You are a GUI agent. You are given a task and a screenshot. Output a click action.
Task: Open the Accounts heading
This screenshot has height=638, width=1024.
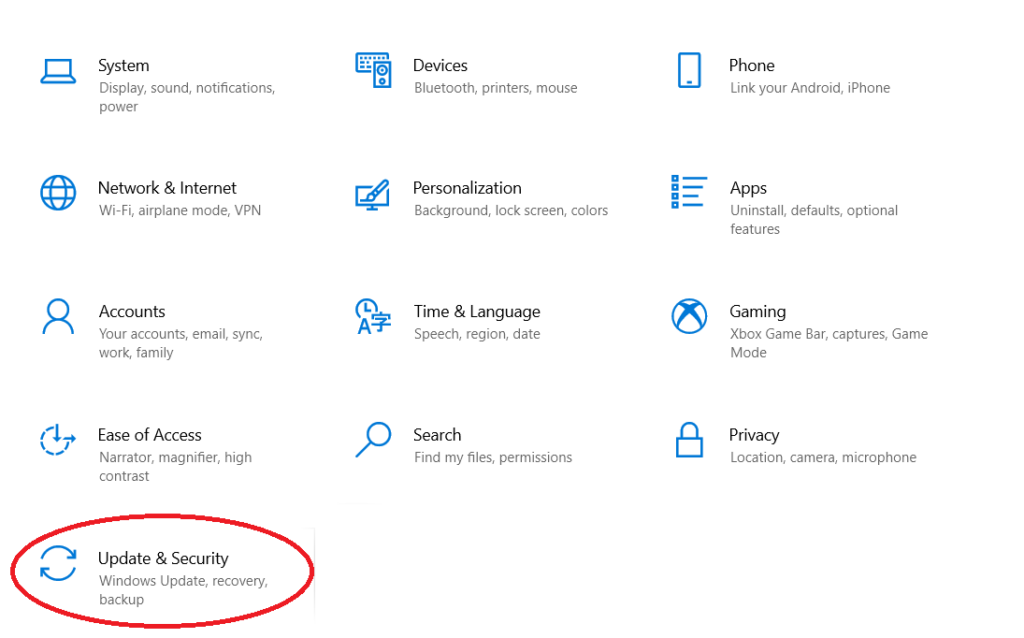pos(132,311)
